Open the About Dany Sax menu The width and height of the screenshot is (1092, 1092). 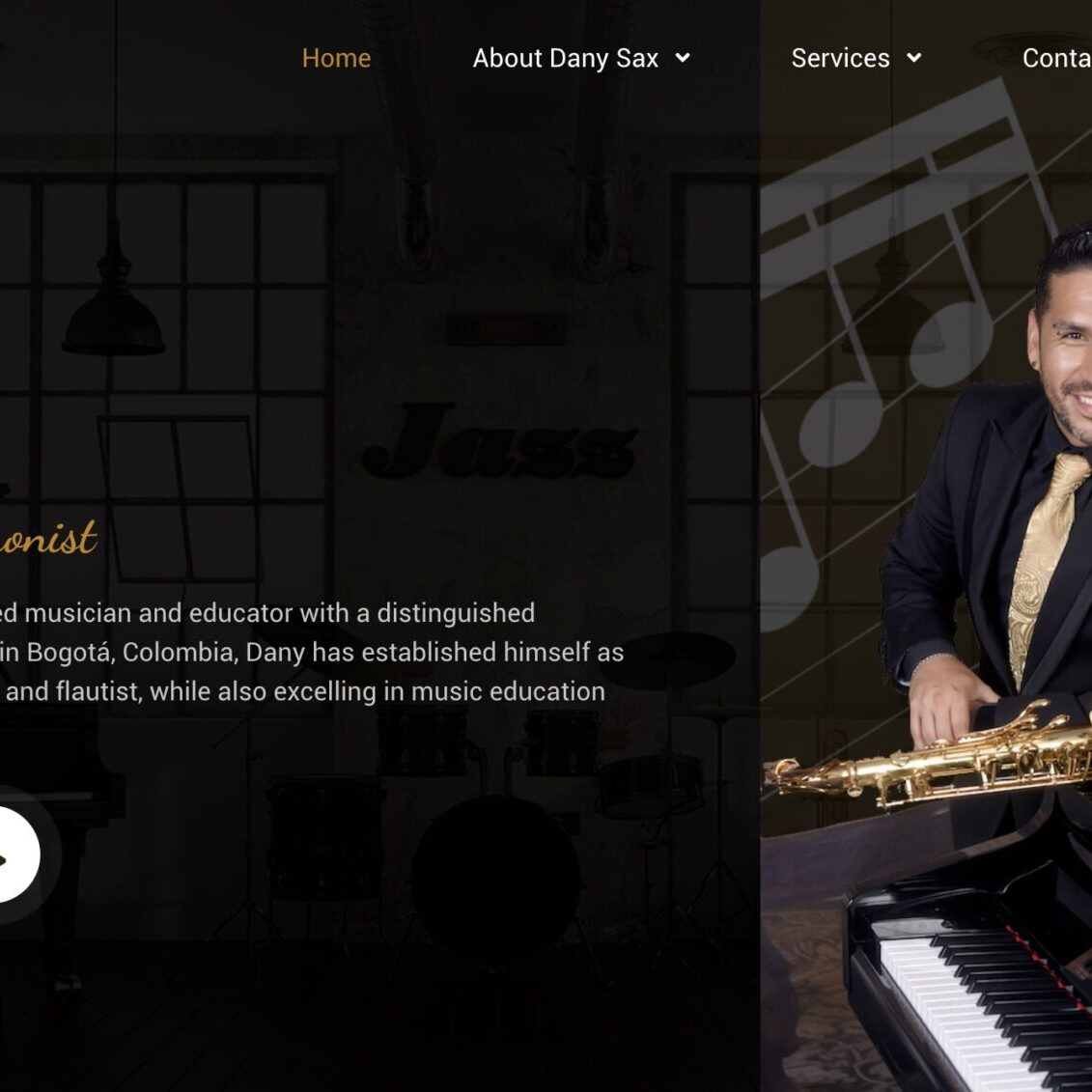566,58
